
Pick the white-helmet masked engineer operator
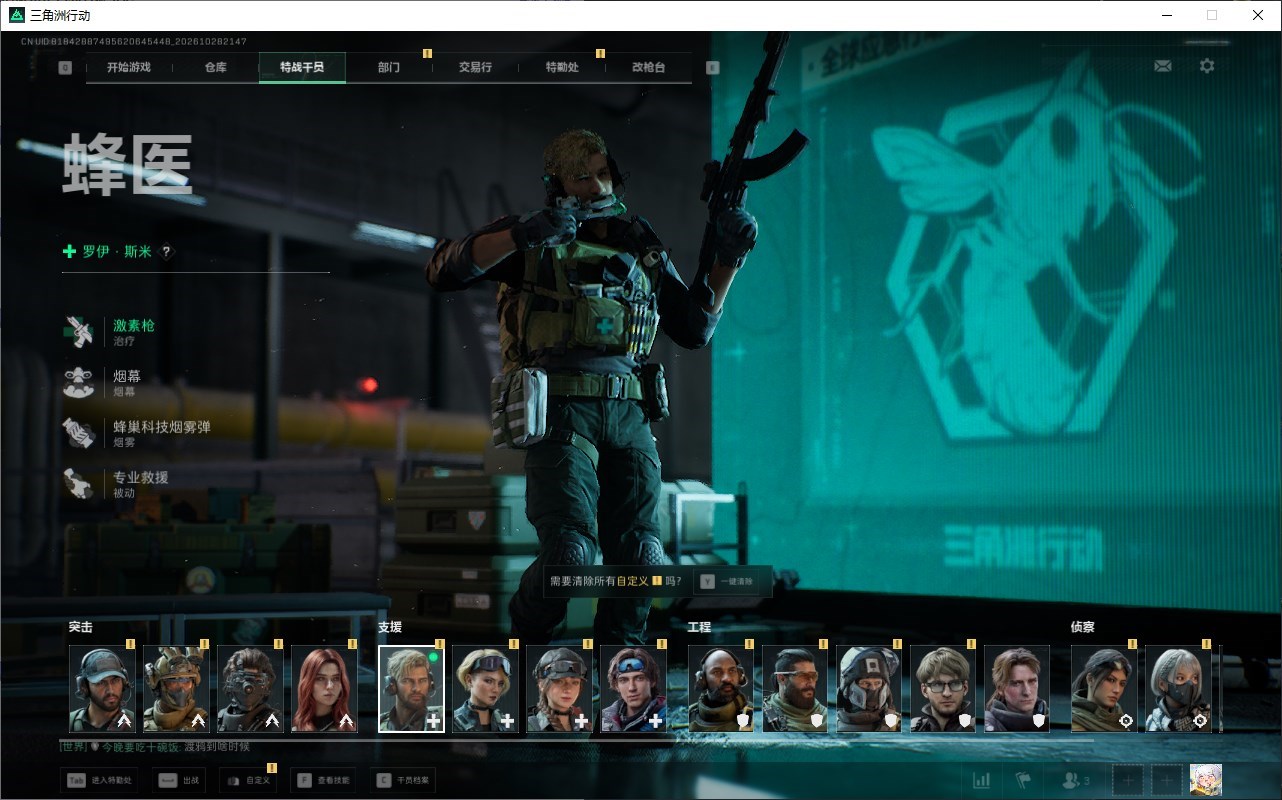coord(870,689)
